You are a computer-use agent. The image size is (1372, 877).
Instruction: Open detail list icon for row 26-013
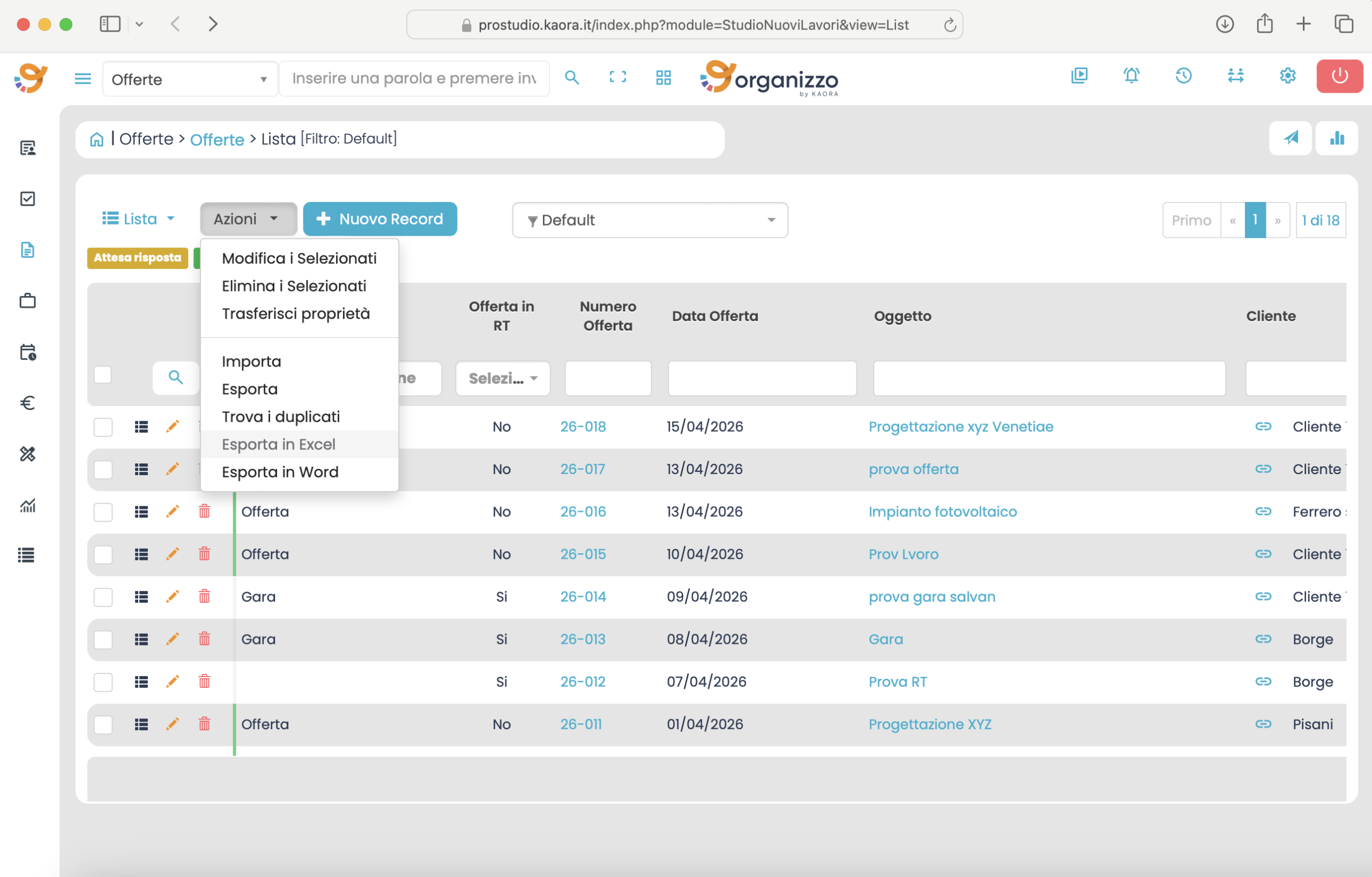tap(141, 639)
